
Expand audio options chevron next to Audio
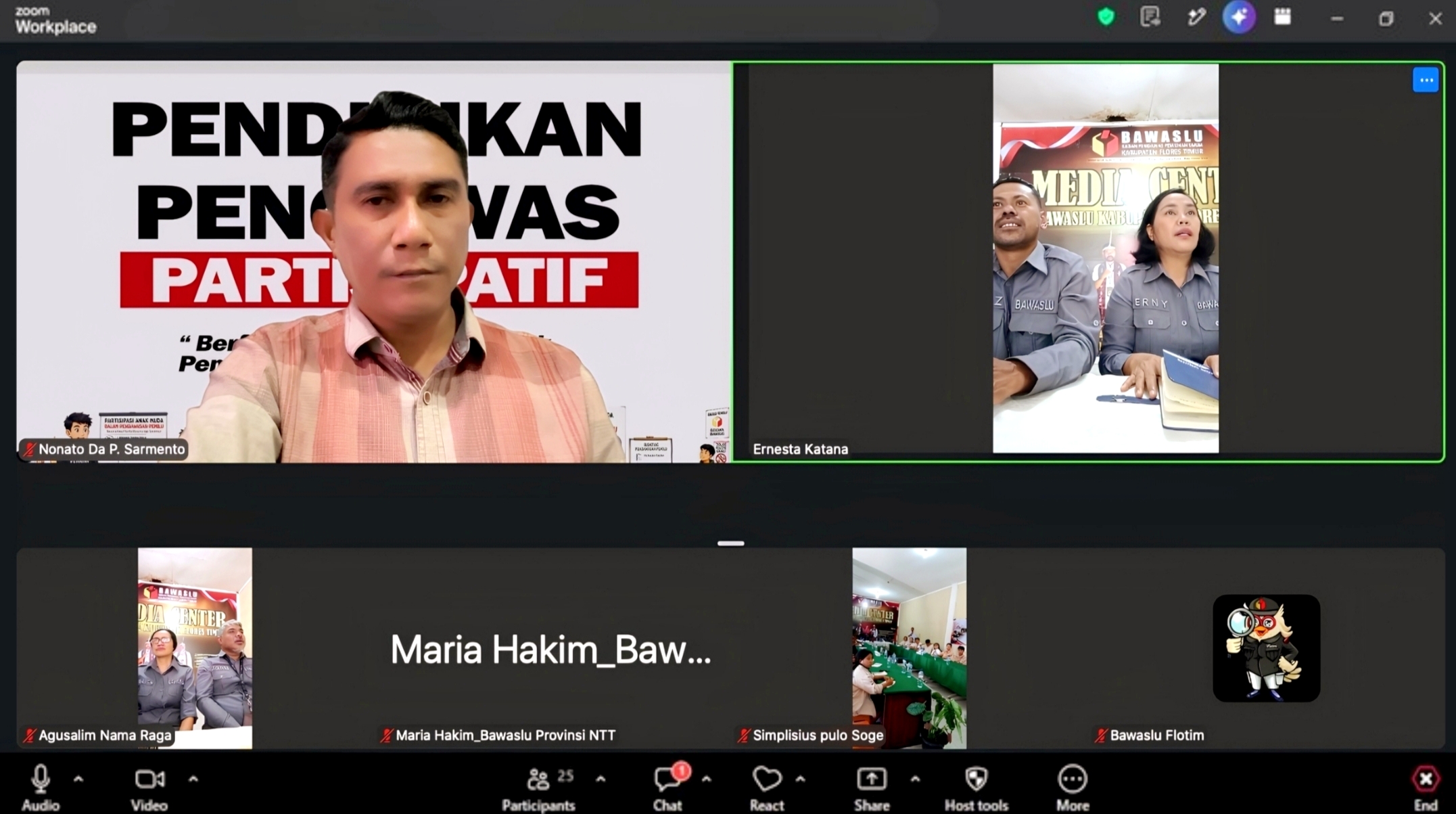(78, 779)
